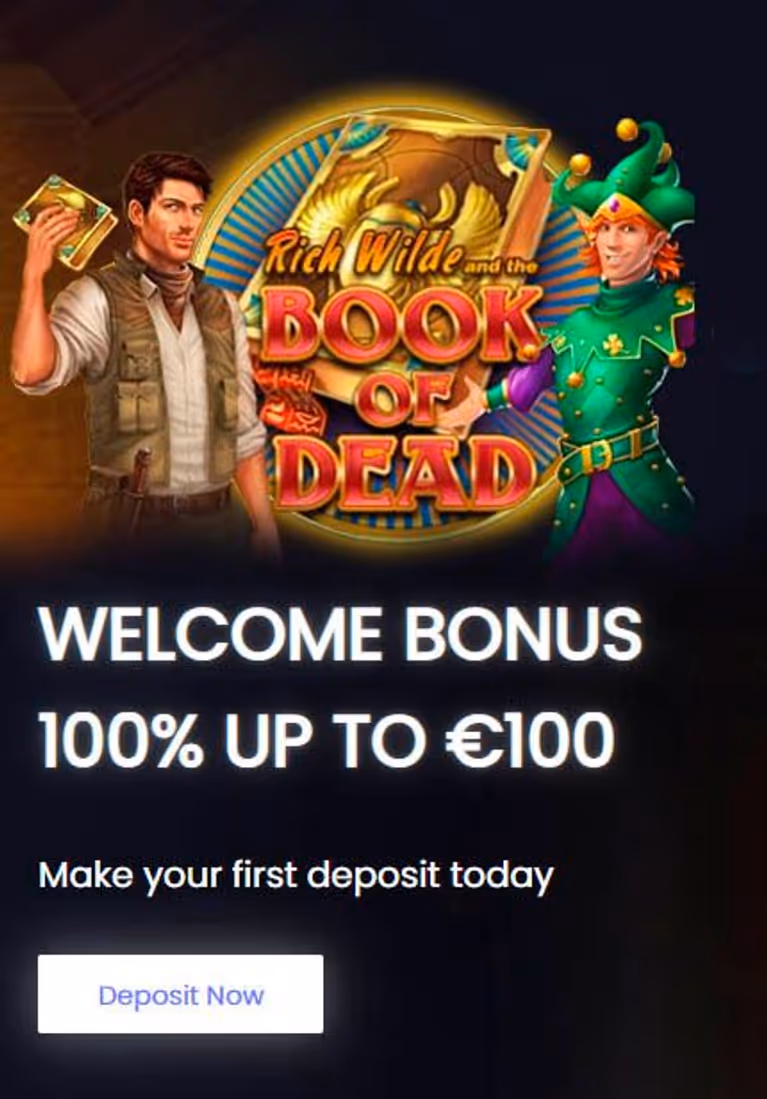Click the Make your first deposit today text
The height and width of the screenshot is (1099, 767).
tap(296, 875)
